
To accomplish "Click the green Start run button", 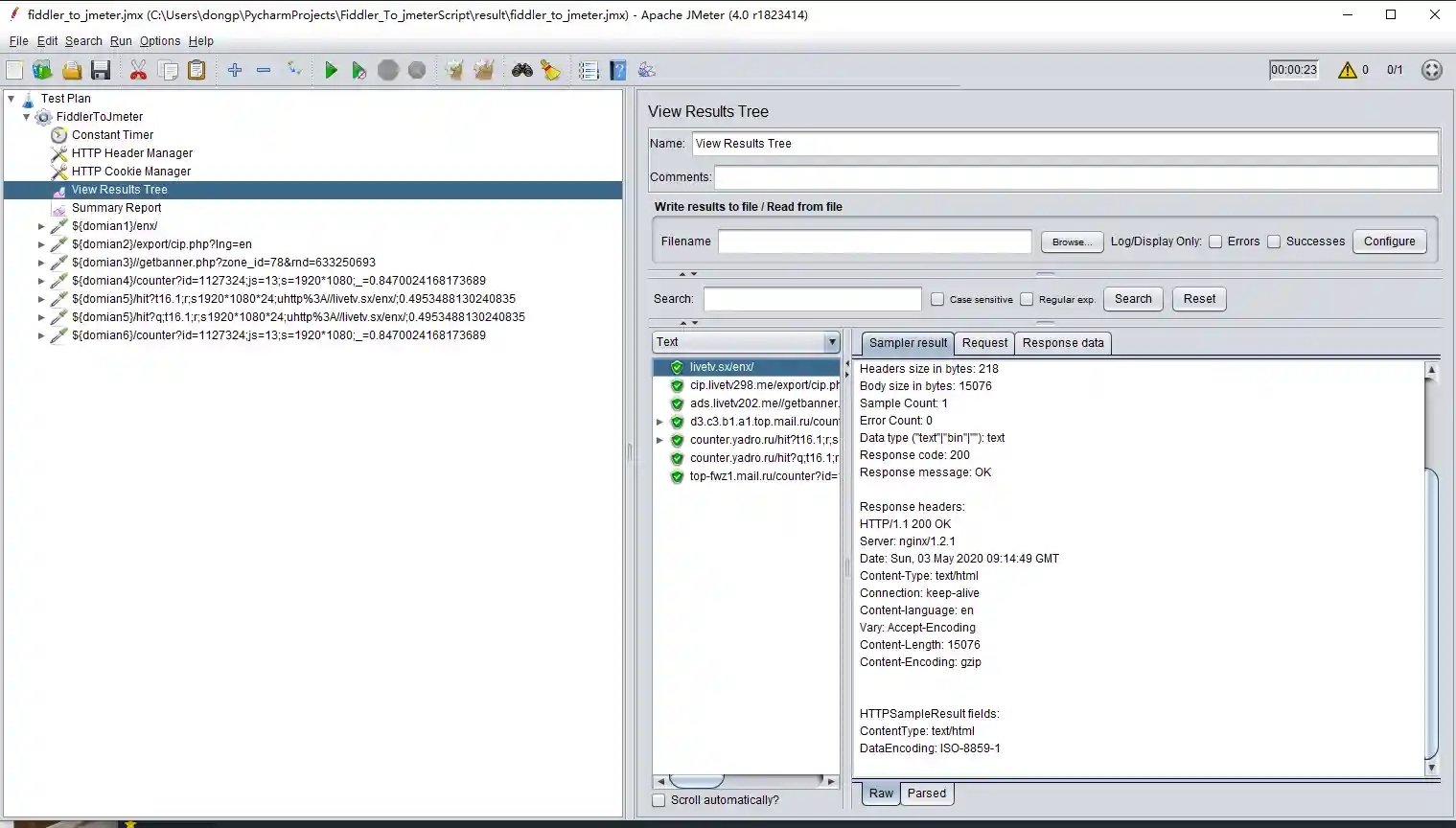I will [331, 70].
